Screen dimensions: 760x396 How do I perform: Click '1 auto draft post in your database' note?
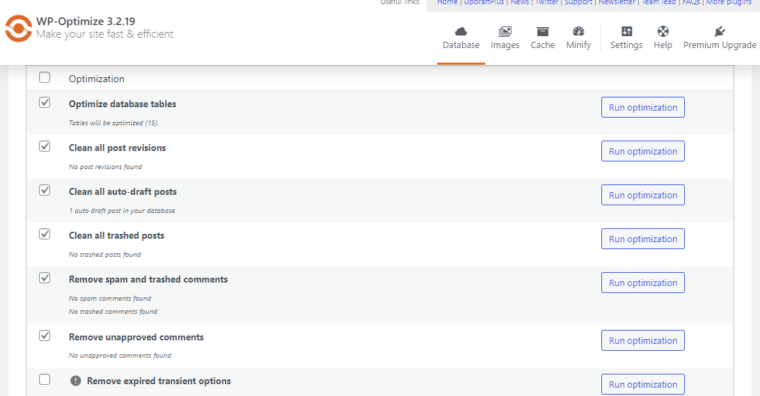(122, 211)
